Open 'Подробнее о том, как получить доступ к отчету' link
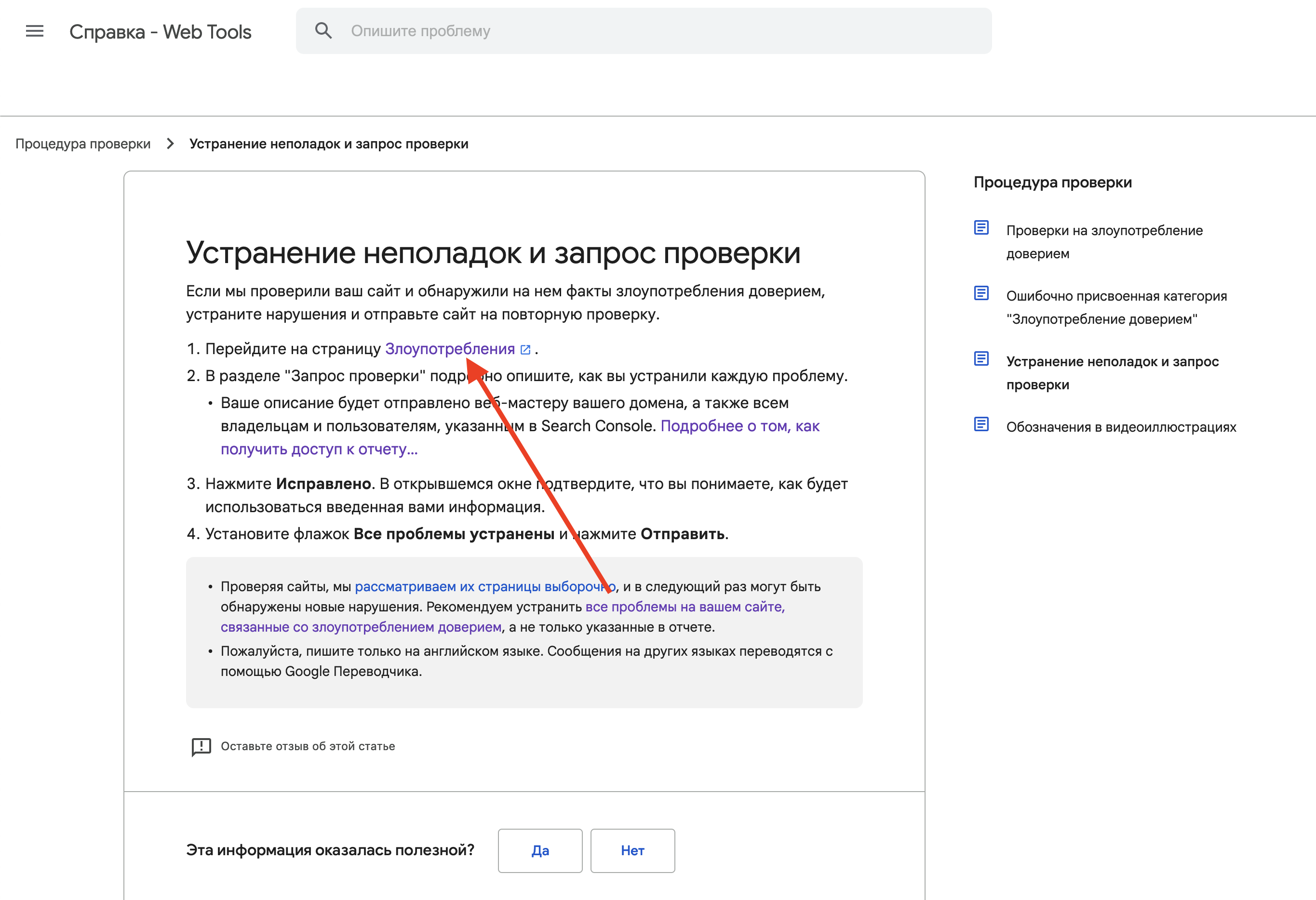 [x=520, y=437]
